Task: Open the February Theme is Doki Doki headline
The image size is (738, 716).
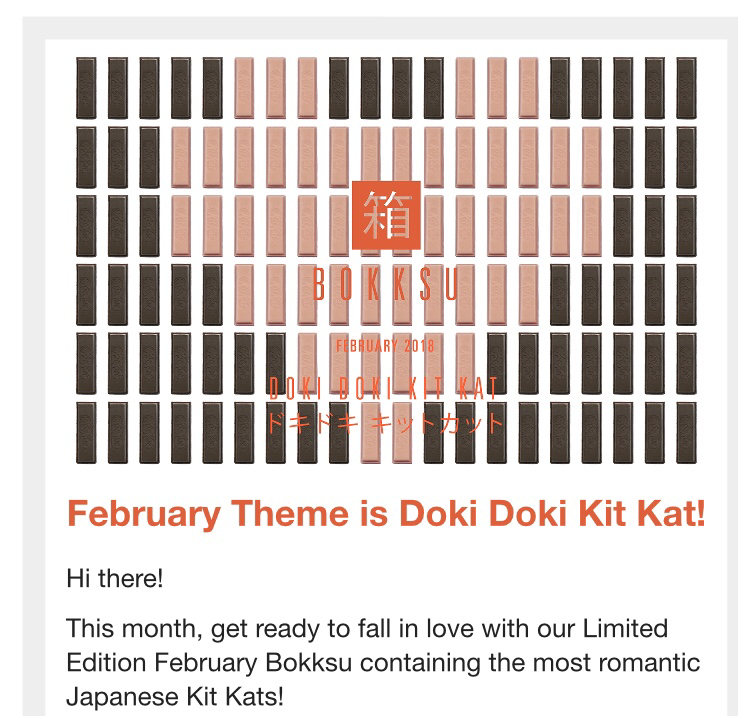Action: 386,513
